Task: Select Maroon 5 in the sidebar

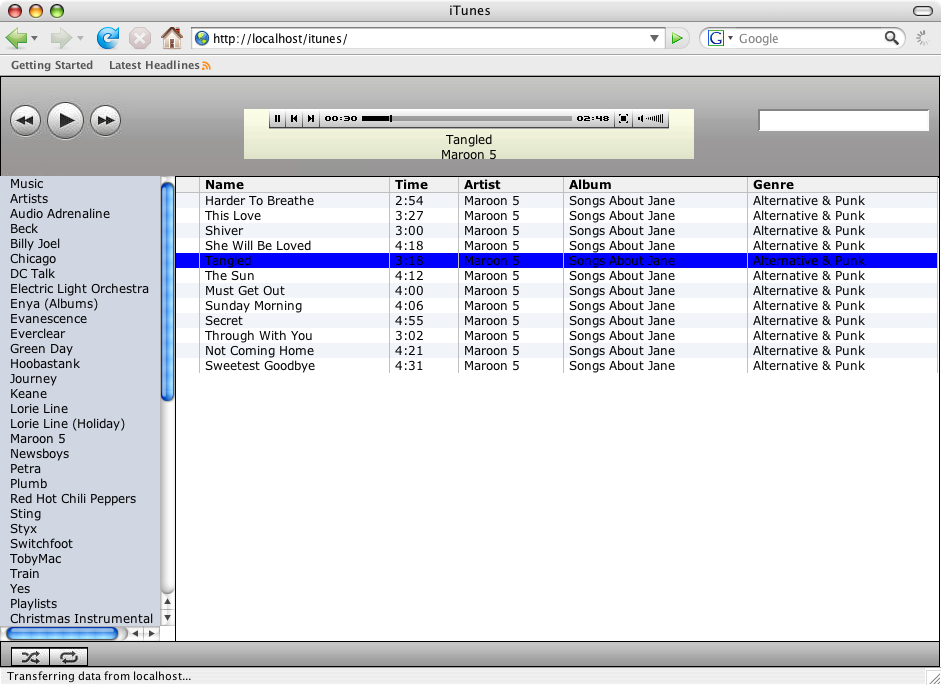Action: (38, 439)
